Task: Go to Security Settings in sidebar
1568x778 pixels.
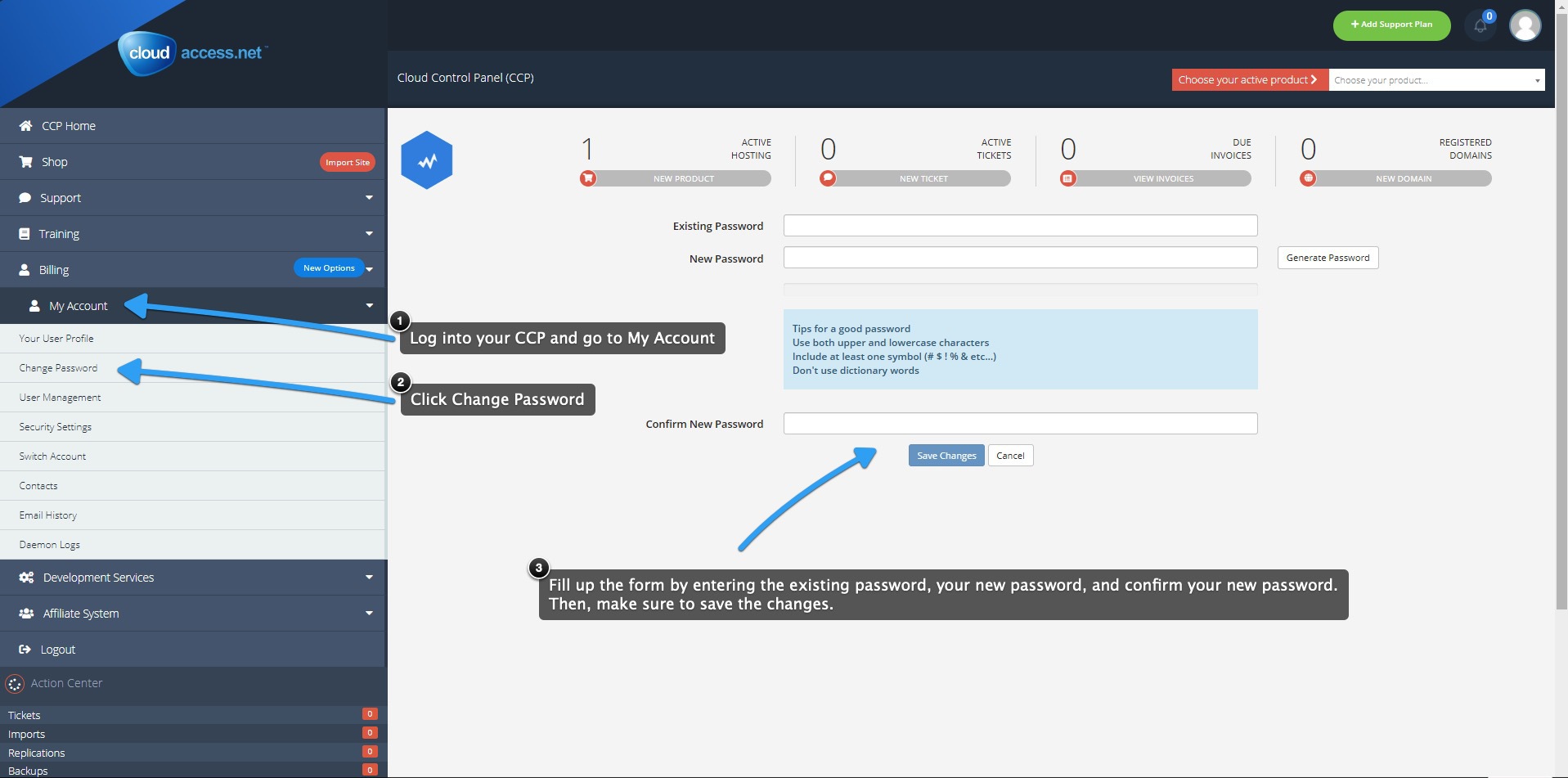Action: point(55,427)
